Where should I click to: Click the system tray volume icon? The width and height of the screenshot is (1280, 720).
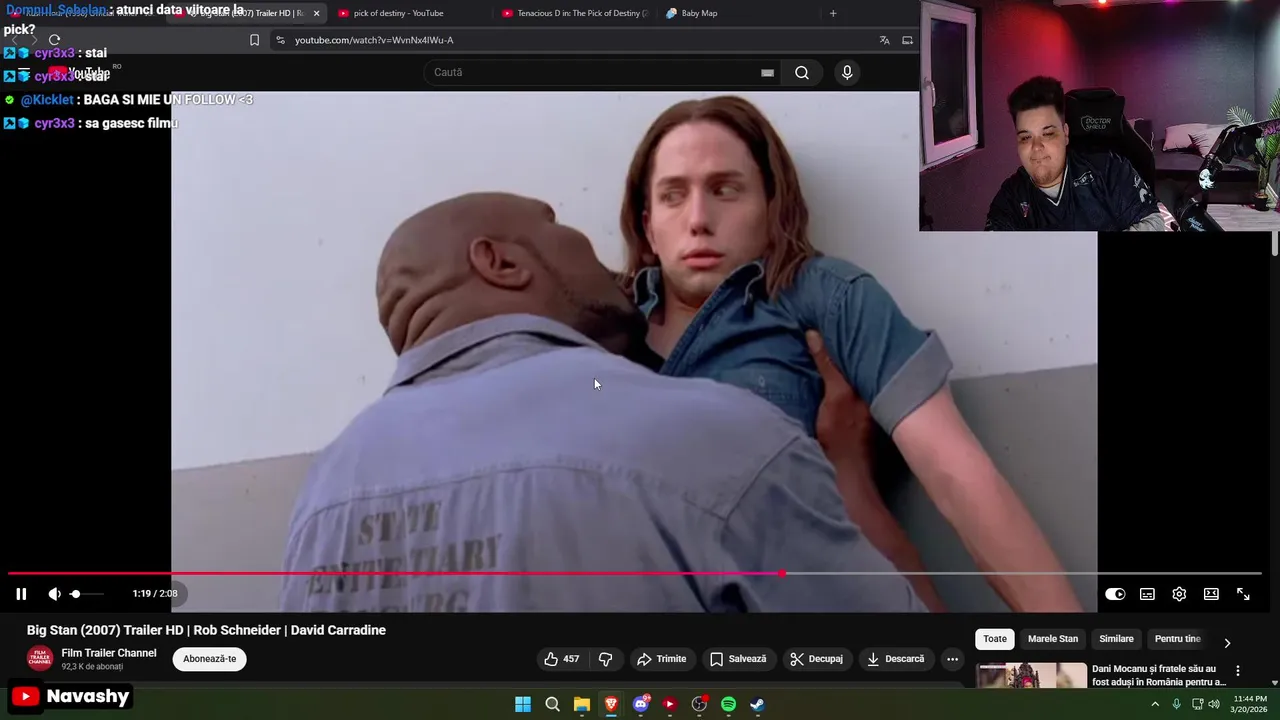pyautogui.click(x=1214, y=704)
